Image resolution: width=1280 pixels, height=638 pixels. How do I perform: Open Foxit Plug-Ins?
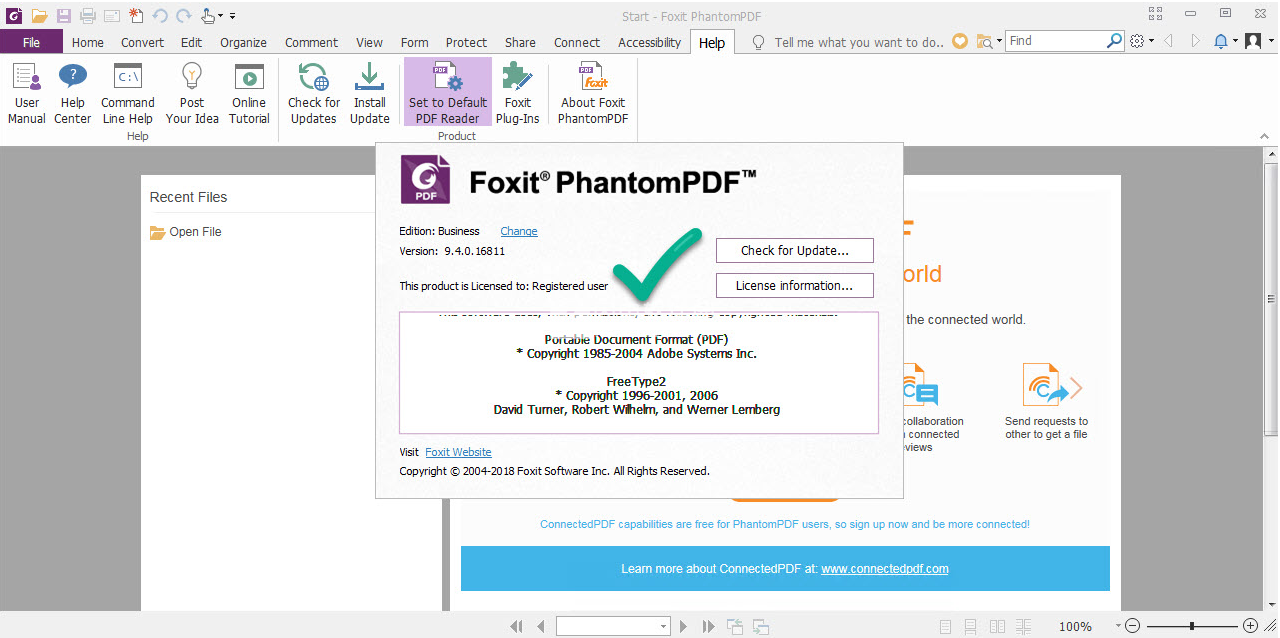pyautogui.click(x=518, y=93)
